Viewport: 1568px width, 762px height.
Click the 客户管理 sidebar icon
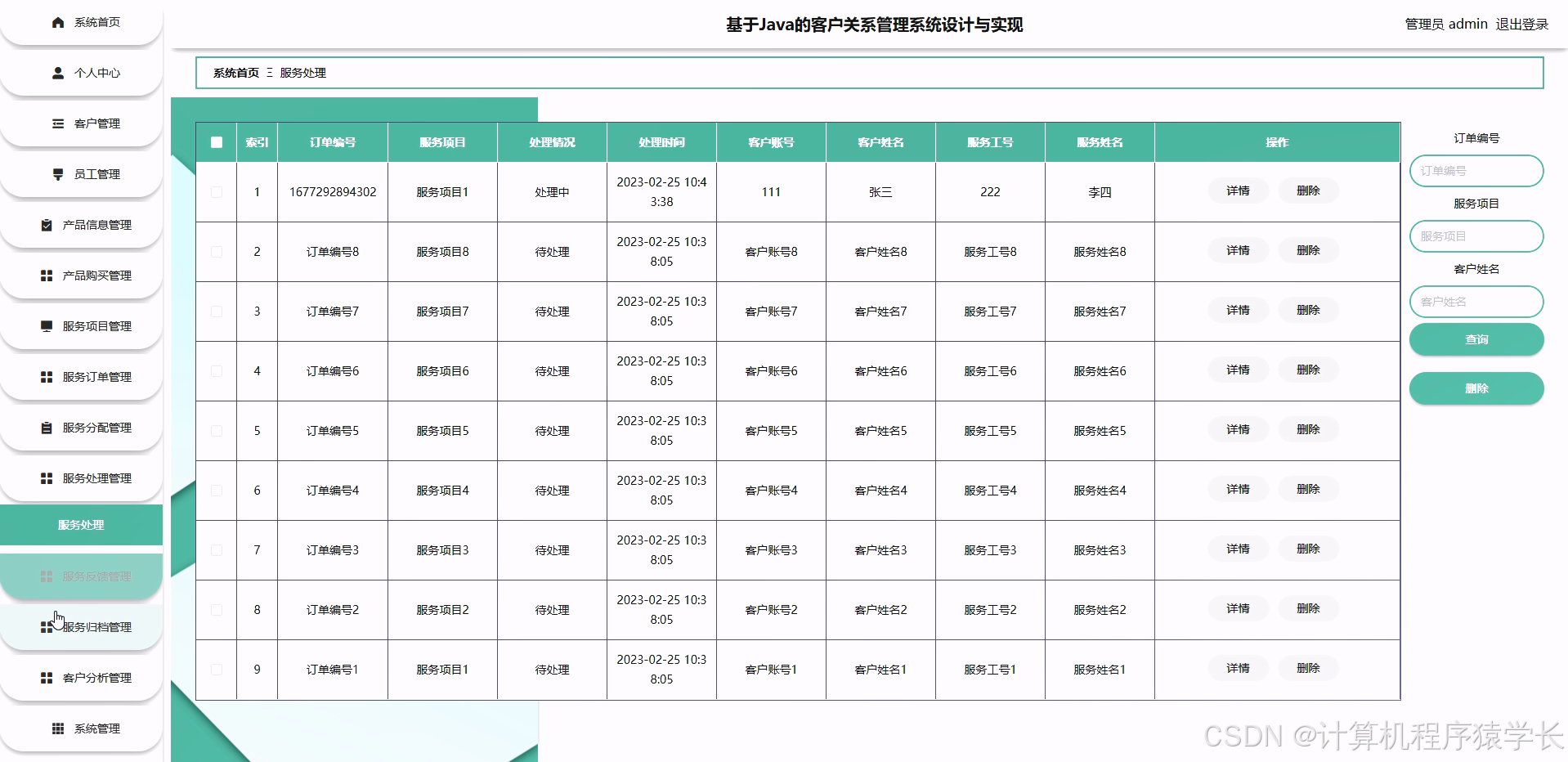(57, 123)
